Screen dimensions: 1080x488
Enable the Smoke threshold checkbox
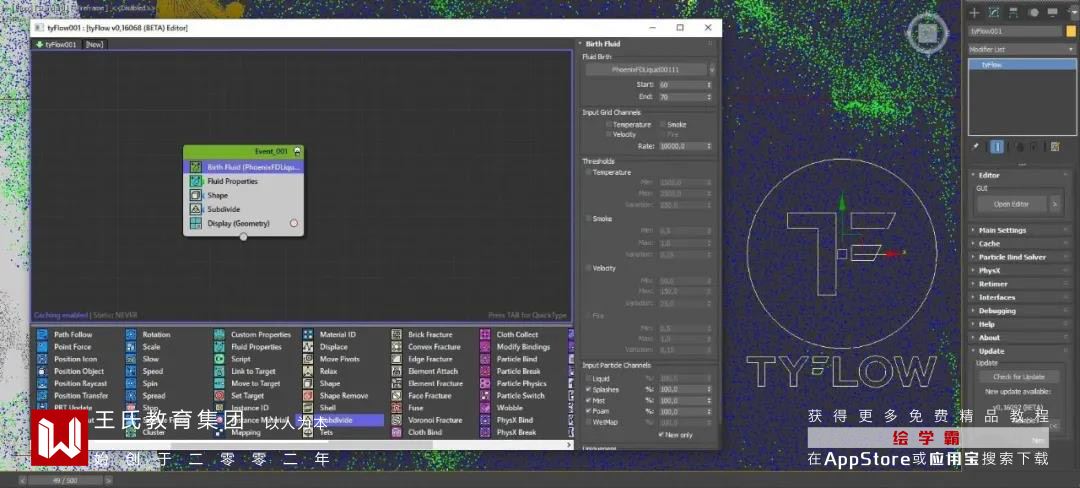pyautogui.click(x=588, y=218)
